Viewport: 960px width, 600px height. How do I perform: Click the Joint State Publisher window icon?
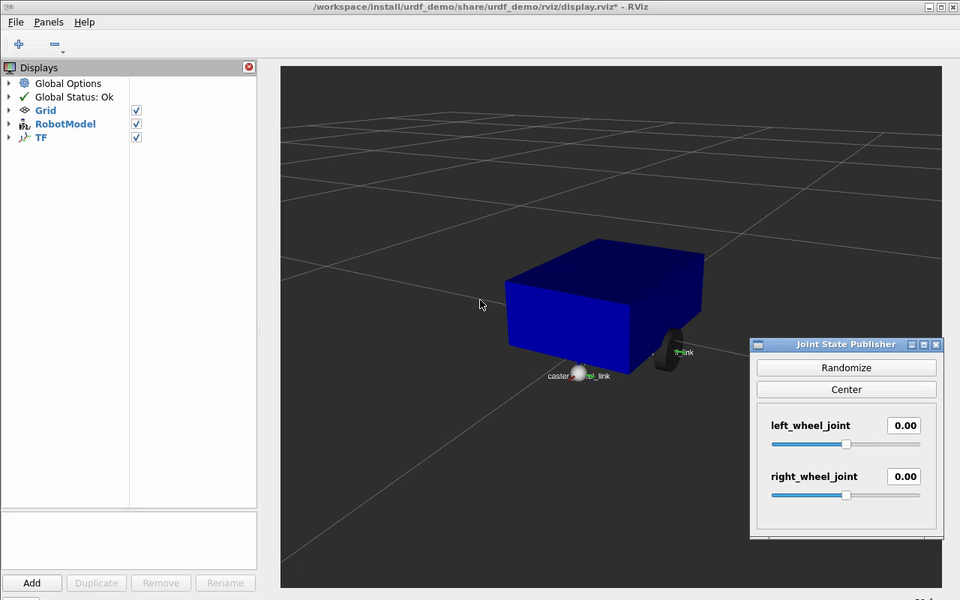tap(758, 345)
